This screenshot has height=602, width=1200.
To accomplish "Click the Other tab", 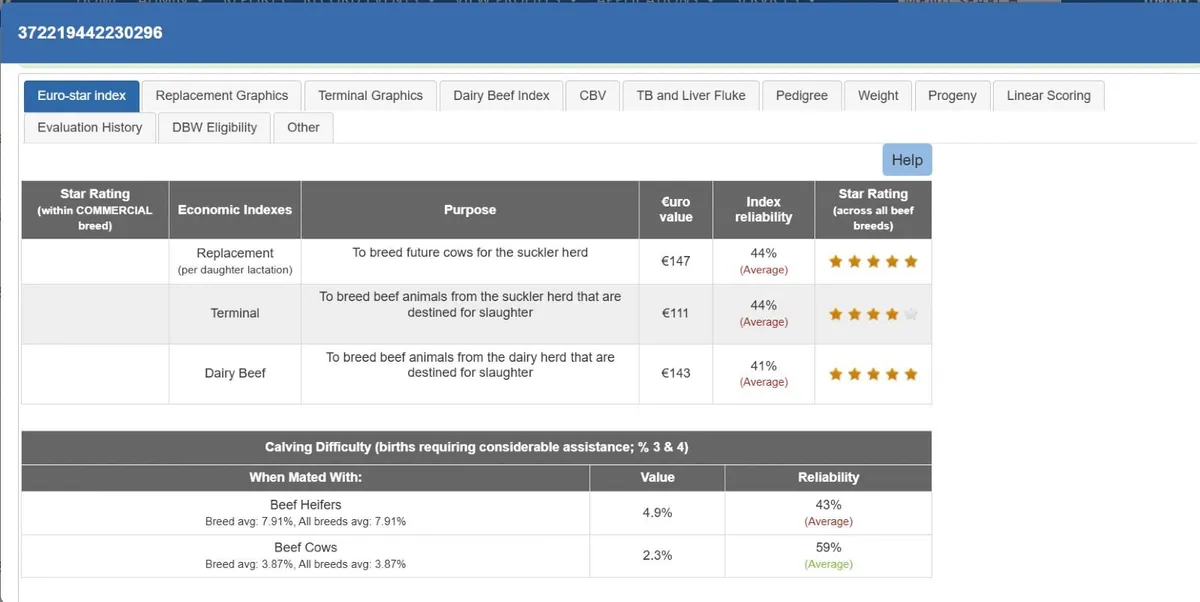I will (x=303, y=128).
